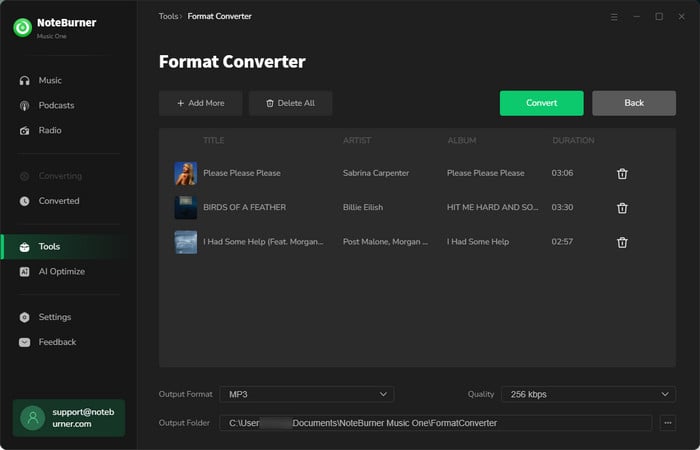The height and width of the screenshot is (450, 700).
Task: Browse output folder with three-dots button
Action: tap(668, 423)
